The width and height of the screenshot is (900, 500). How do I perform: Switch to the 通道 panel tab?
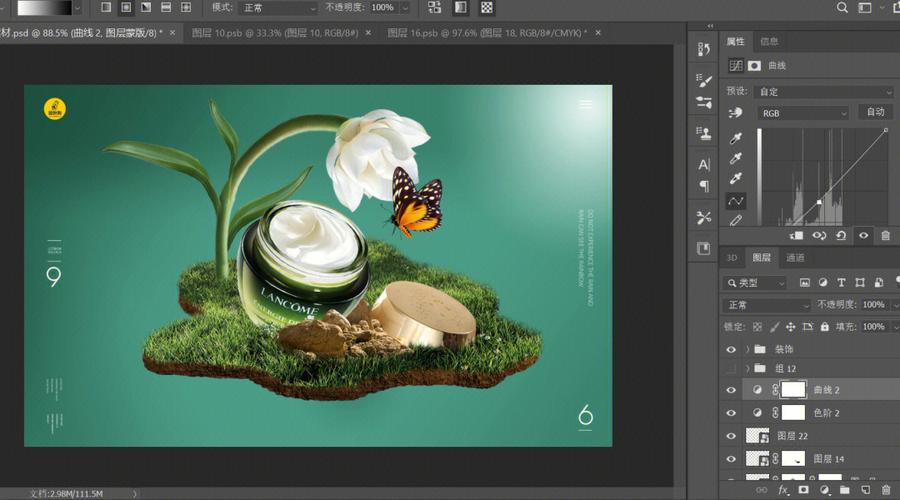click(x=795, y=258)
